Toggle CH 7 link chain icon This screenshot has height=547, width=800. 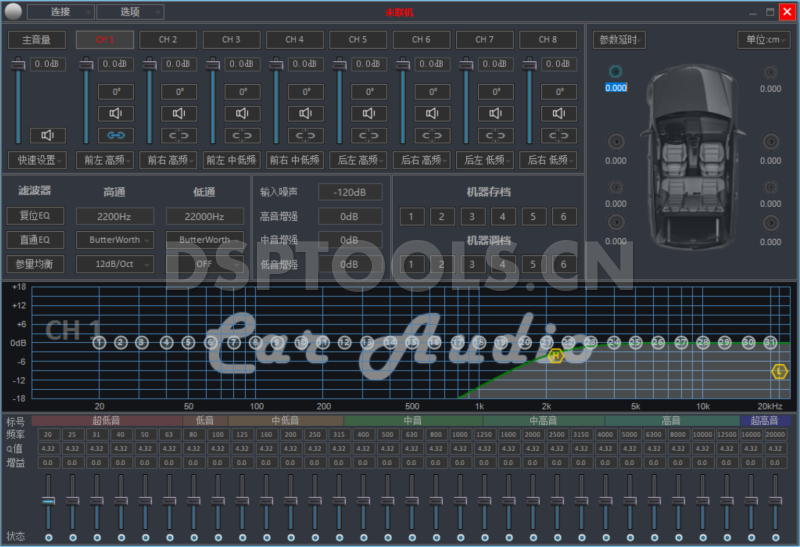click(x=495, y=135)
